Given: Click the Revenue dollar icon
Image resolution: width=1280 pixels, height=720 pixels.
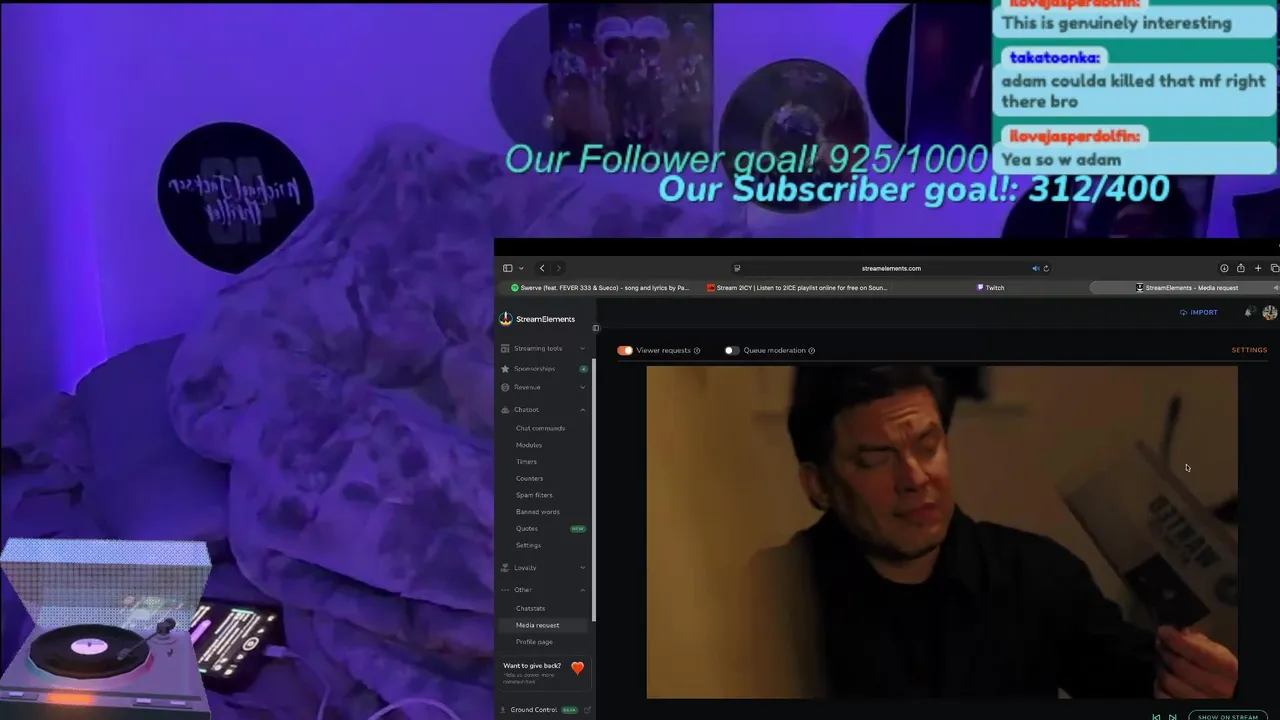Looking at the screenshot, I should 505,387.
